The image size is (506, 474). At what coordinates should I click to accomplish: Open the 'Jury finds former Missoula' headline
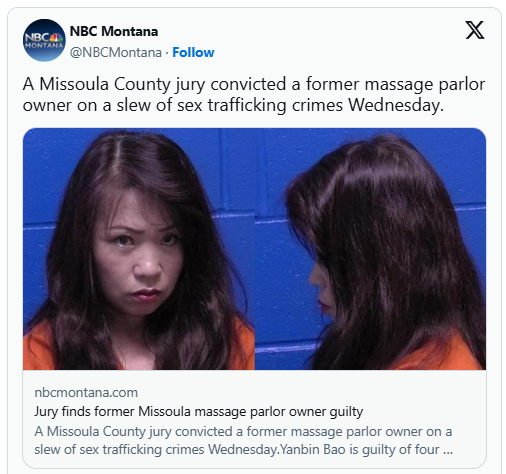(198, 412)
